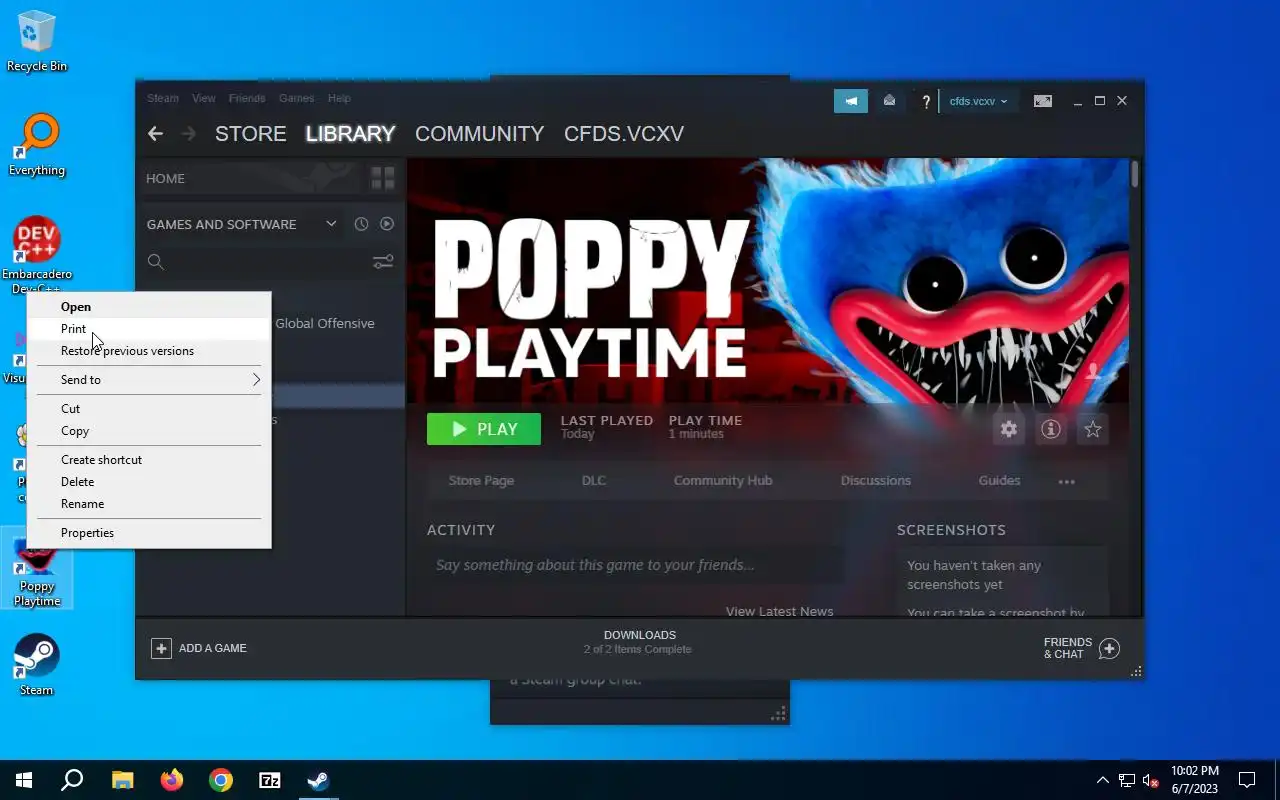The height and width of the screenshot is (800, 1280).
Task: Expand the Send to submenu
Action: pyautogui.click(x=149, y=380)
